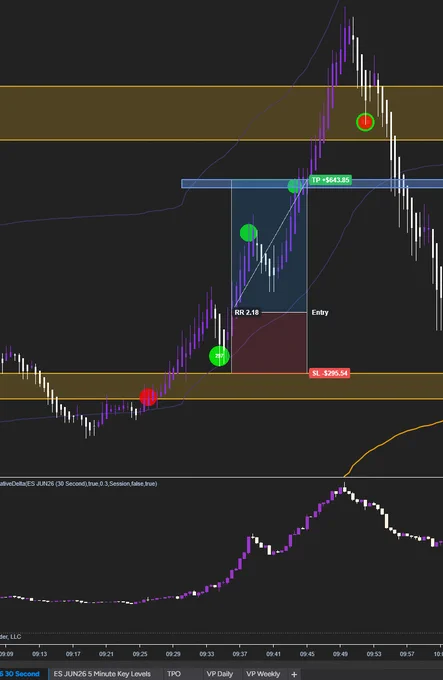Viewport: 443px width, 680px height.
Task: Select the CumulativeDelta indicator label
Action: click(x=78, y=484)
